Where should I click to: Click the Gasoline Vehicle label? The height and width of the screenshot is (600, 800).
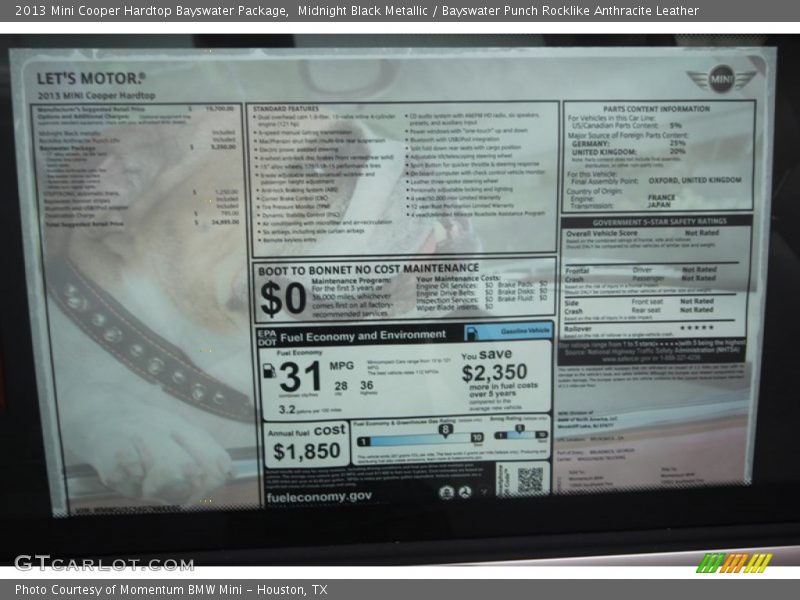[x=525, y=331]
